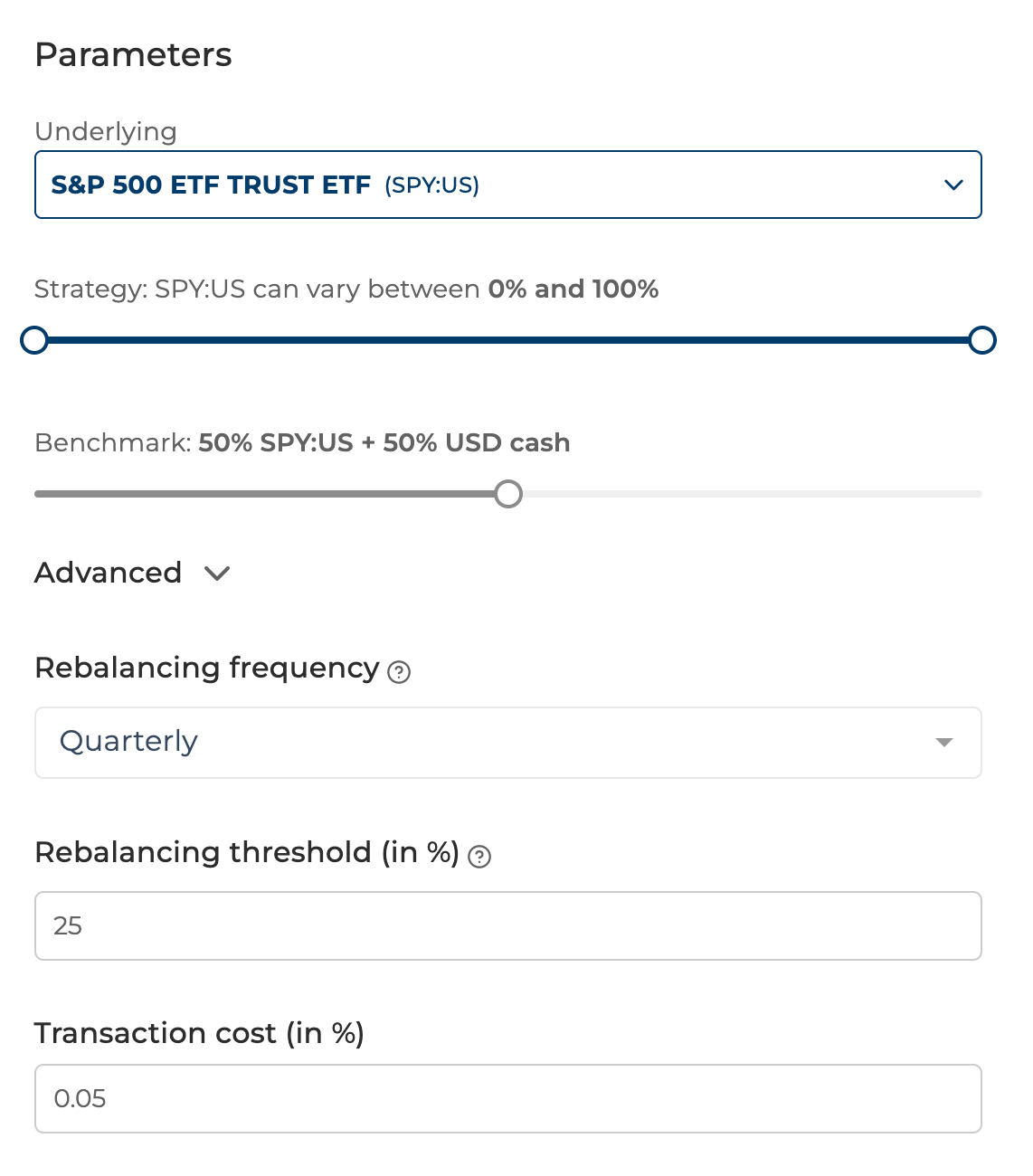Click the (SPY:US) ticker text

click(432, 185)
